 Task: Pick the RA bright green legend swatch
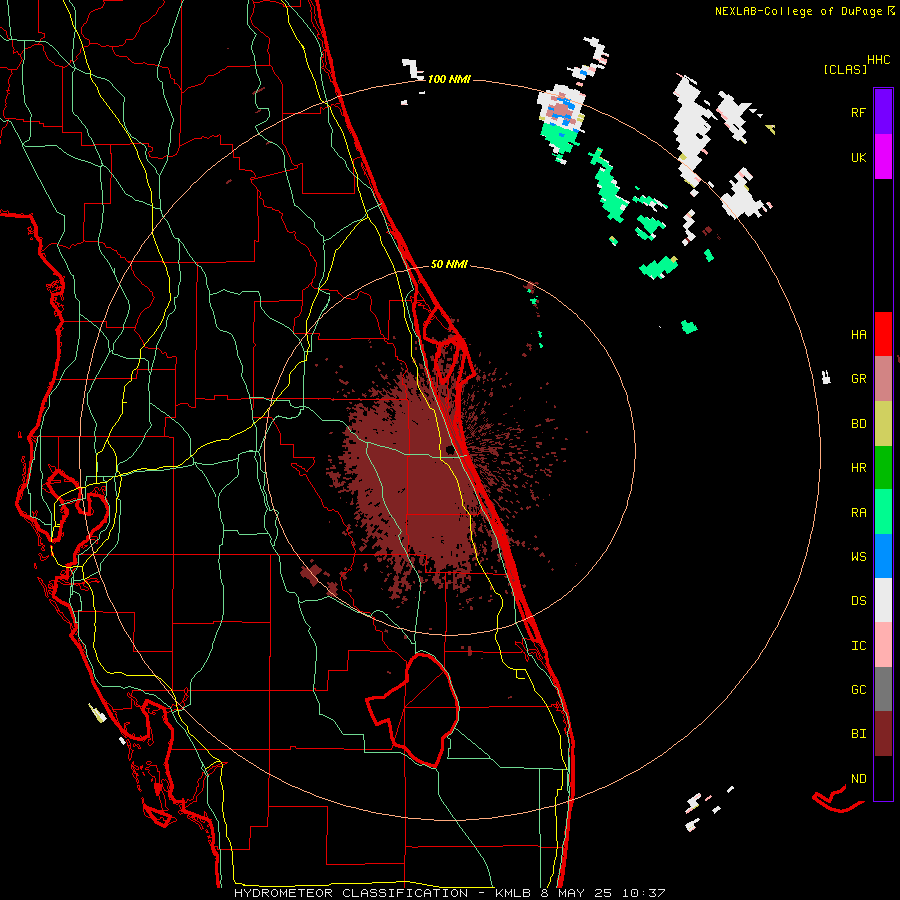(x=883, y=512)
